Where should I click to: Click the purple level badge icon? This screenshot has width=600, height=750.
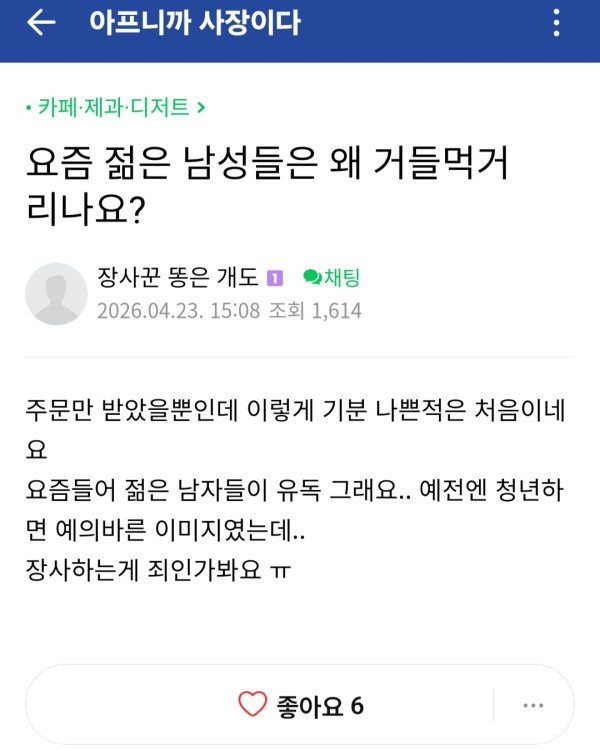pos(275,278)
